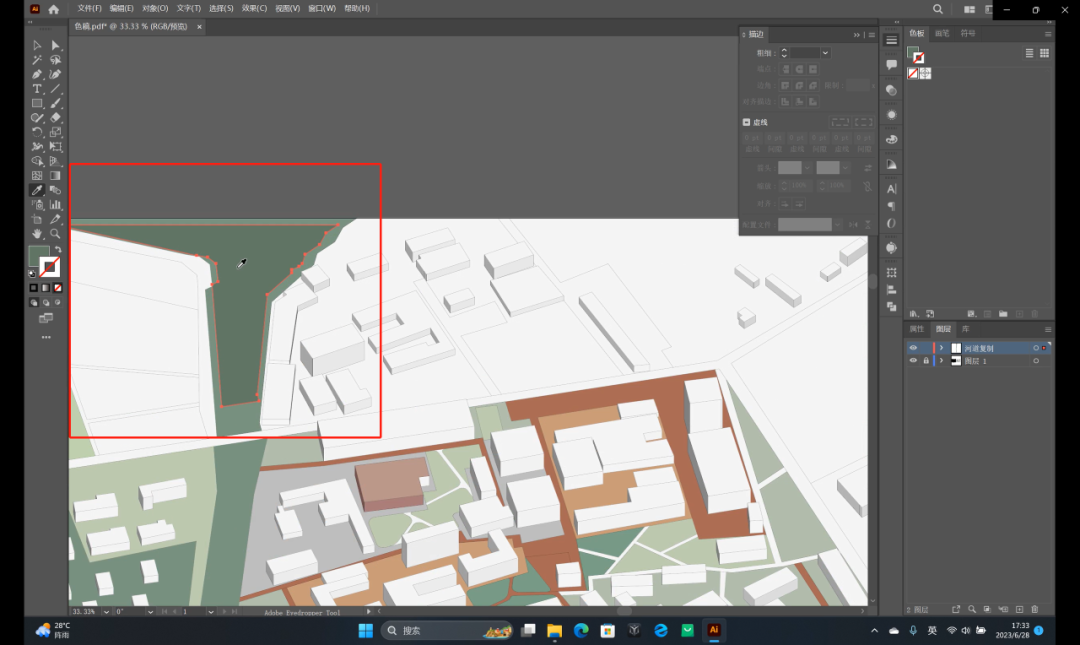Select the Rectangle tool
This screenshot has width=1080, height=645.
click(37, 103)
